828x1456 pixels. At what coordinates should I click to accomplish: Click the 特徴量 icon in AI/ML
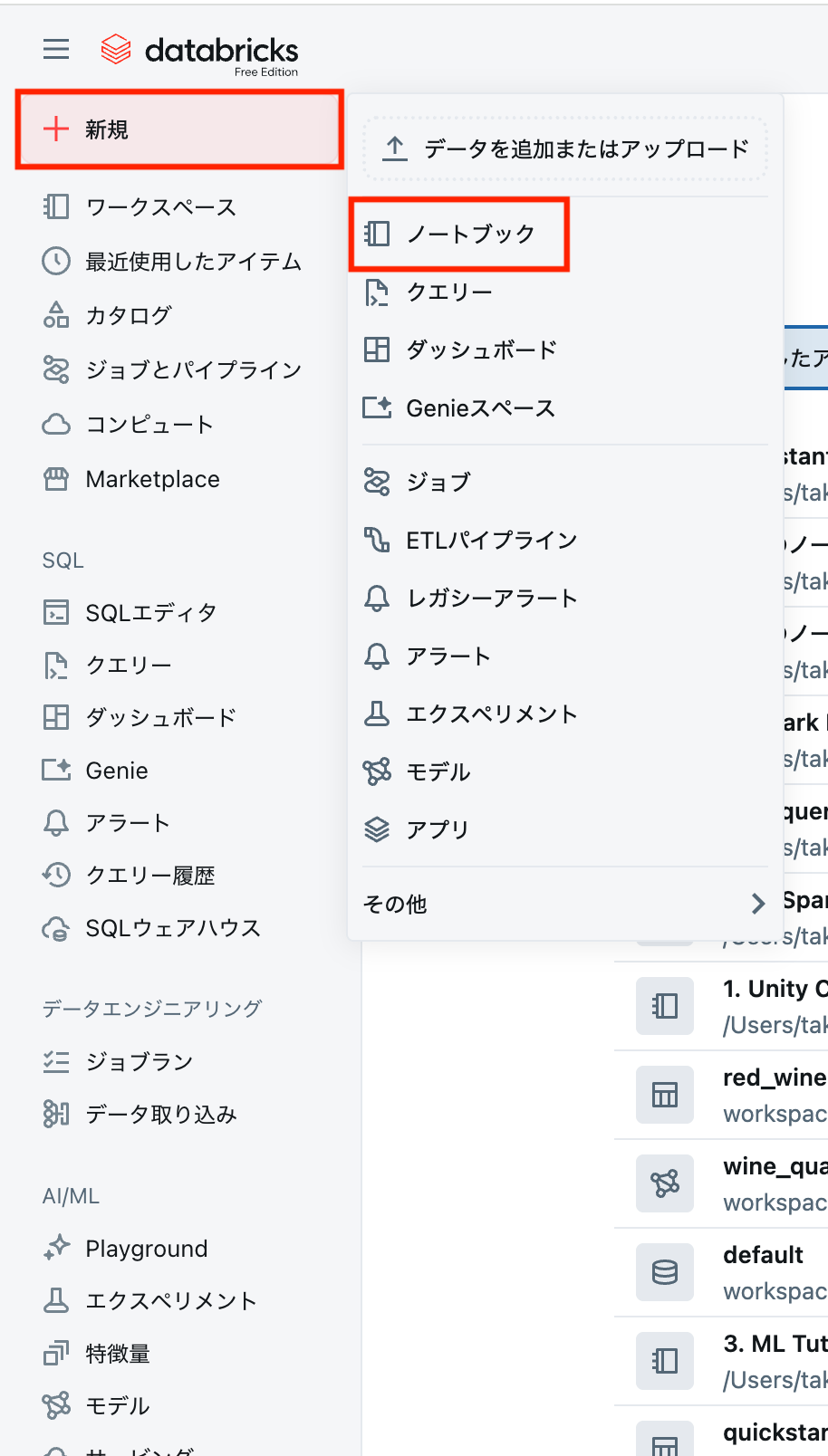pos(56,1354)
